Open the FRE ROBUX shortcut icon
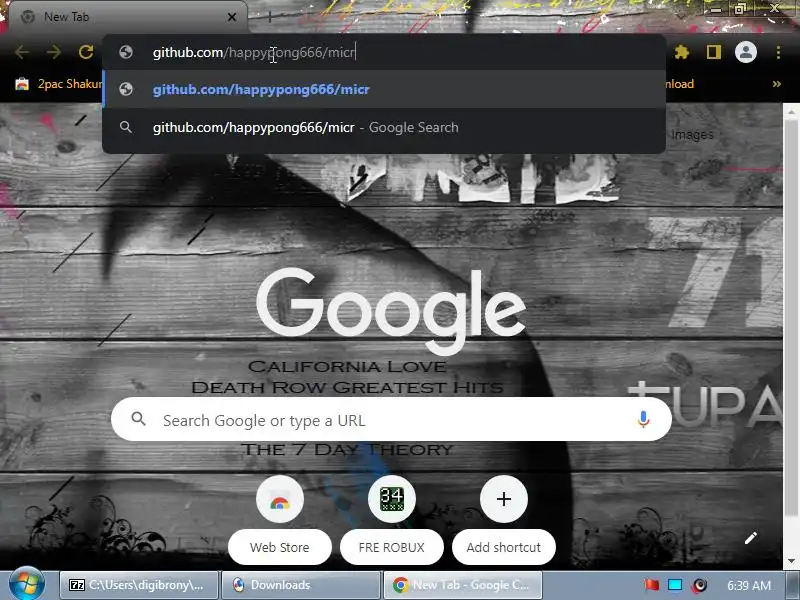 391,499
